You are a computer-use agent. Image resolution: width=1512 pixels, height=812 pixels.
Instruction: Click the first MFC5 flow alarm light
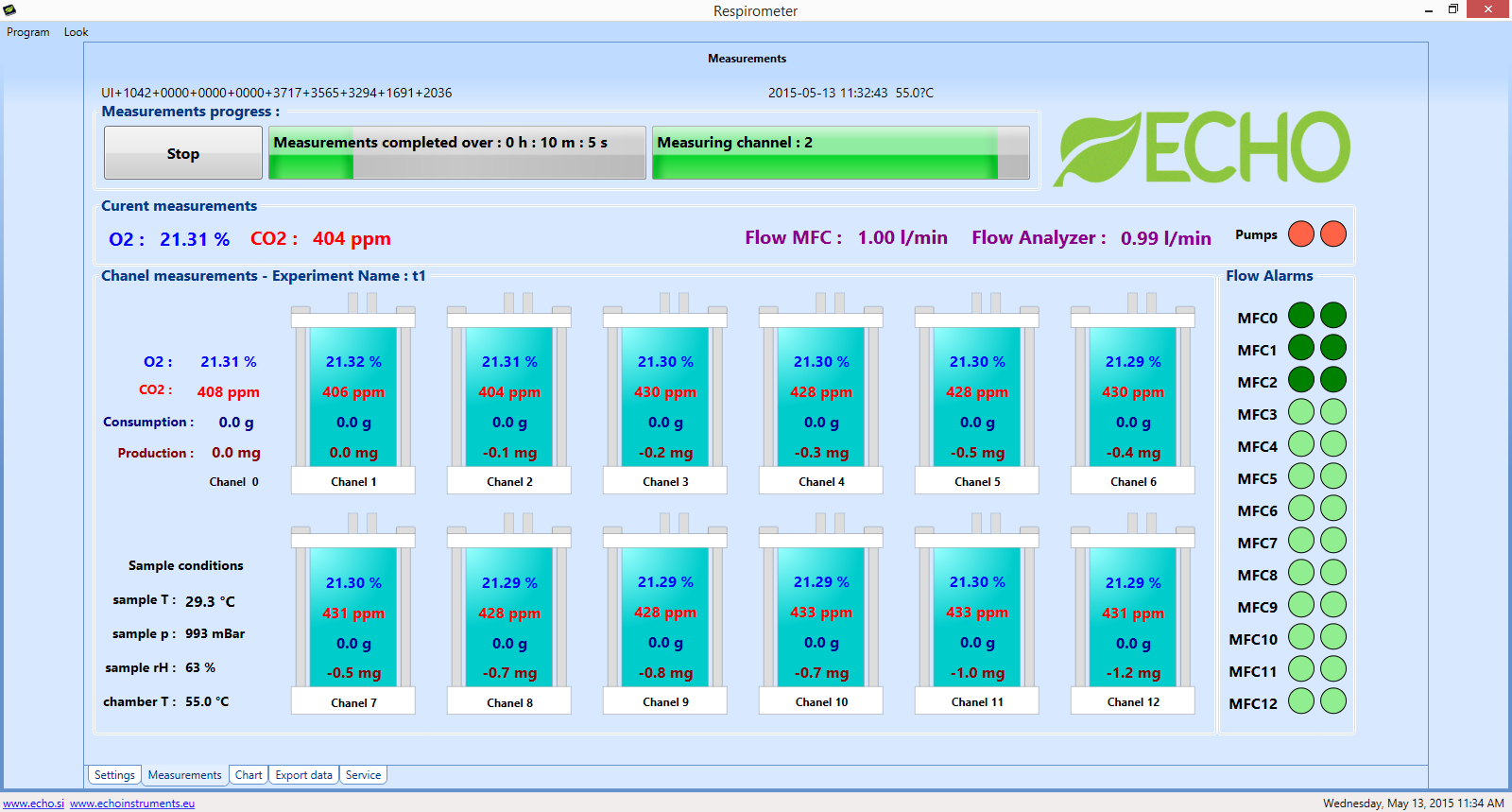tap(1301, 476)
